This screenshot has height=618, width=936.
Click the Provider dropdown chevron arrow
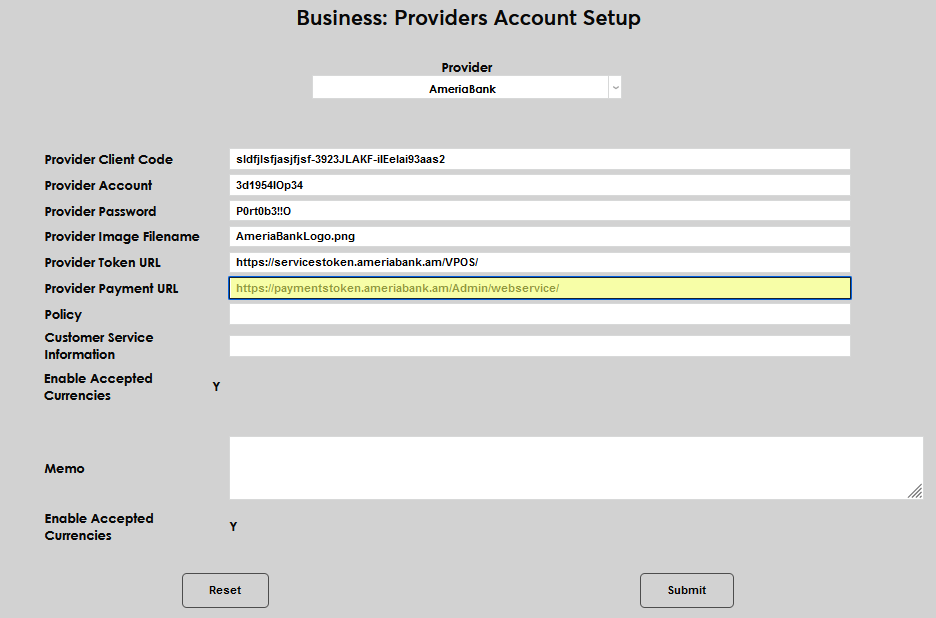pos(615,88)
